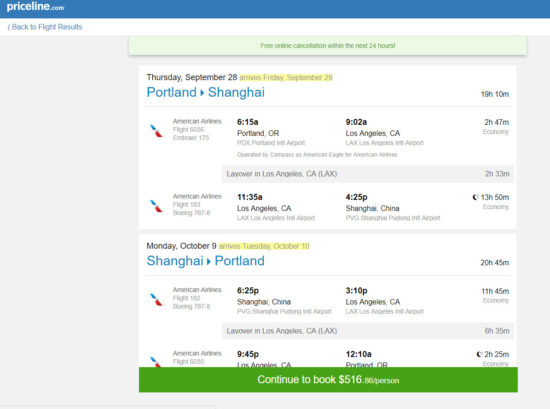Click highlighted arrives Tuesday, October 10 note
Image resolution: width=550 pixels, height=409 pixels.
point(264,246)
